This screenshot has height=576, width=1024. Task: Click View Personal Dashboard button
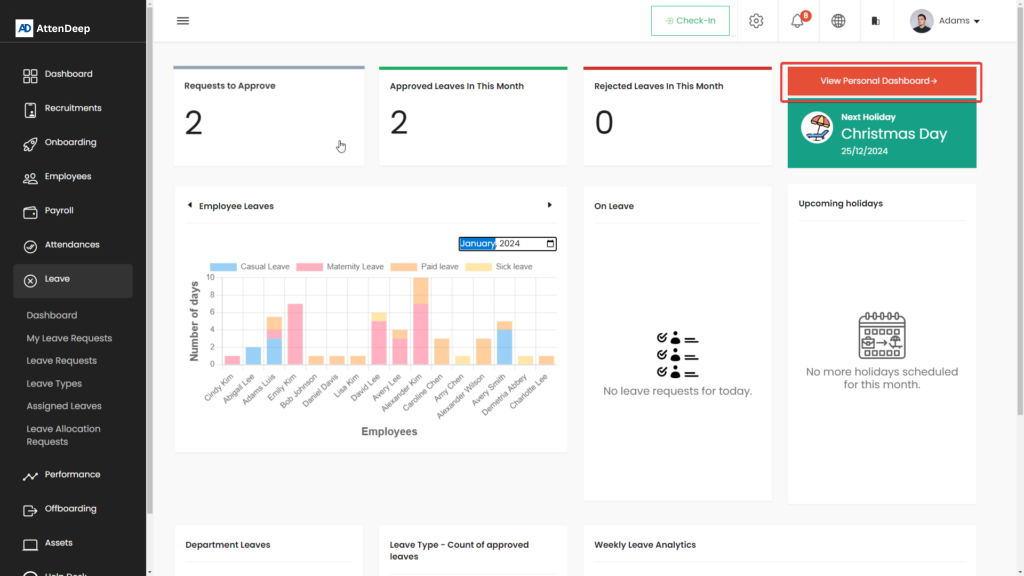[880, 81]
